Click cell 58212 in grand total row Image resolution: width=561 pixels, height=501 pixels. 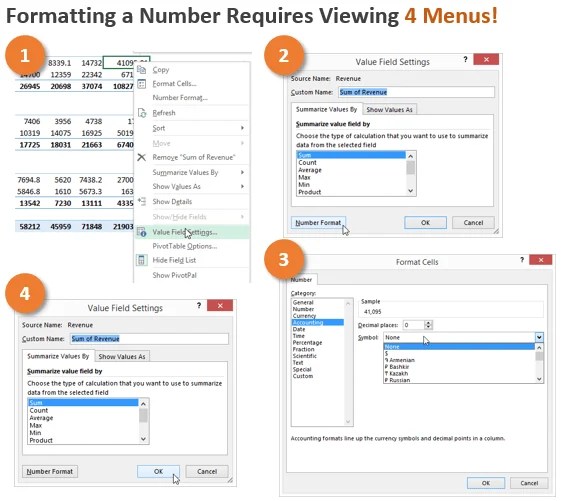pos(30,227)
